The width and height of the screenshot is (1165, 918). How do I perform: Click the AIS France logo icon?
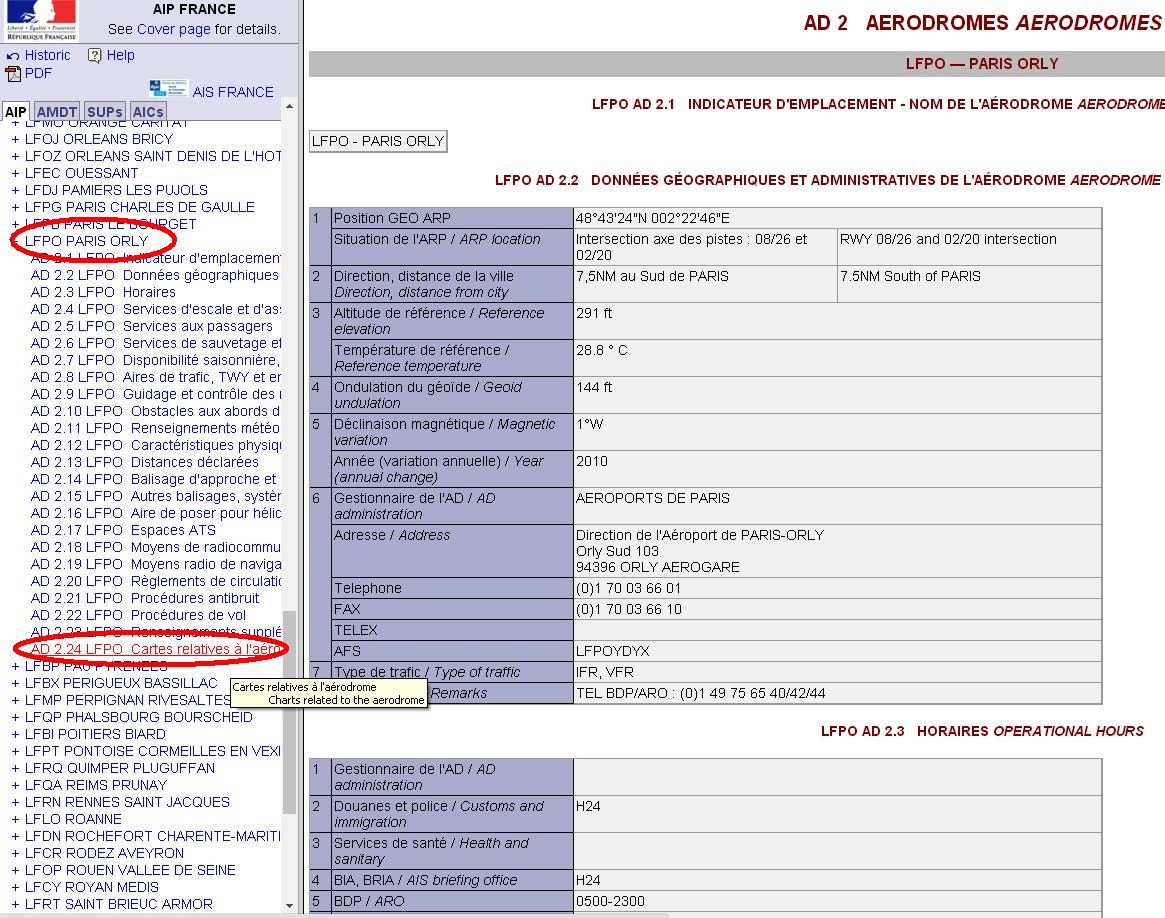(x=168, y=88)
